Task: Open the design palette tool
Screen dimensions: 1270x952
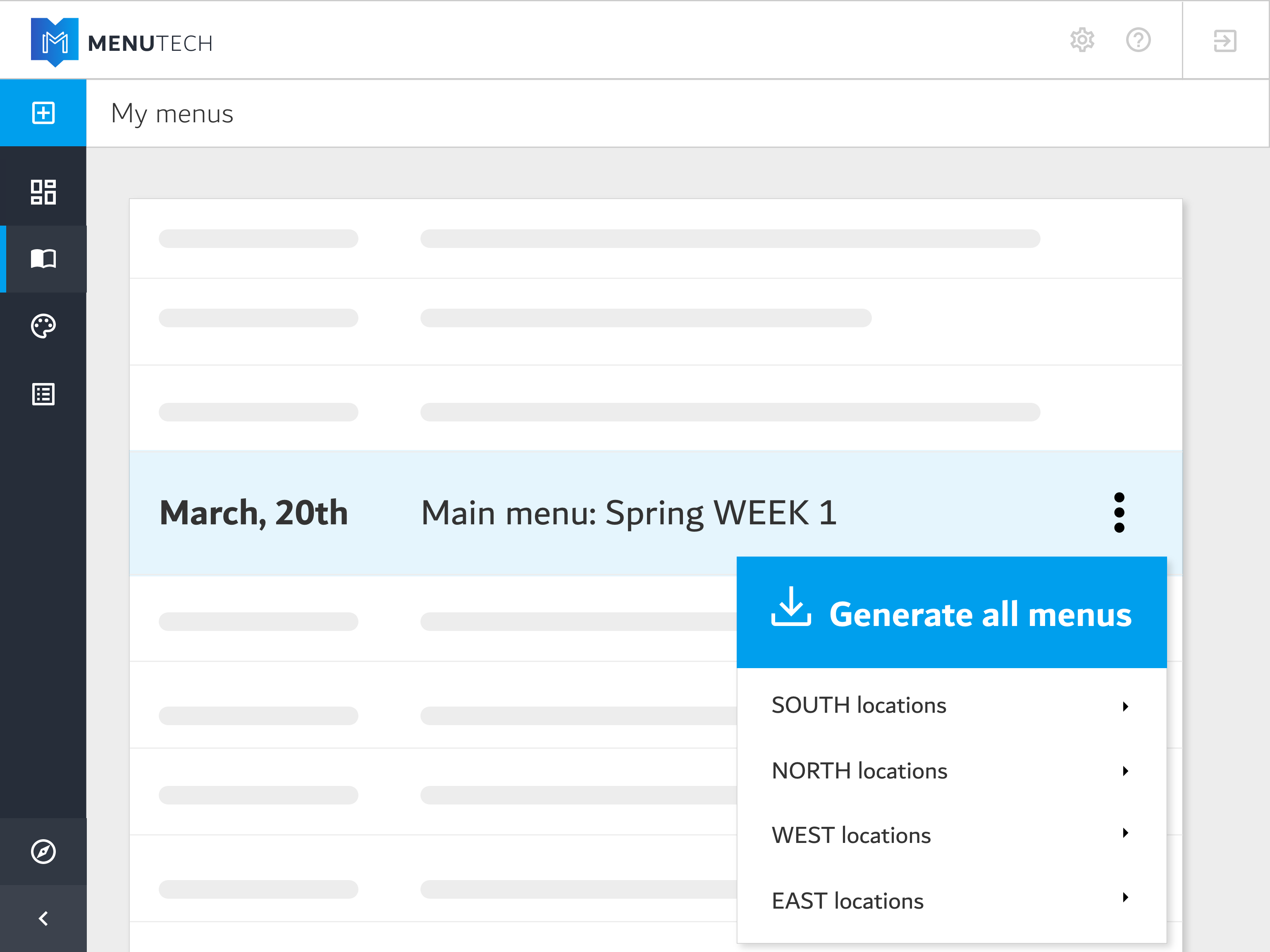Action: (x=43, y=326)
